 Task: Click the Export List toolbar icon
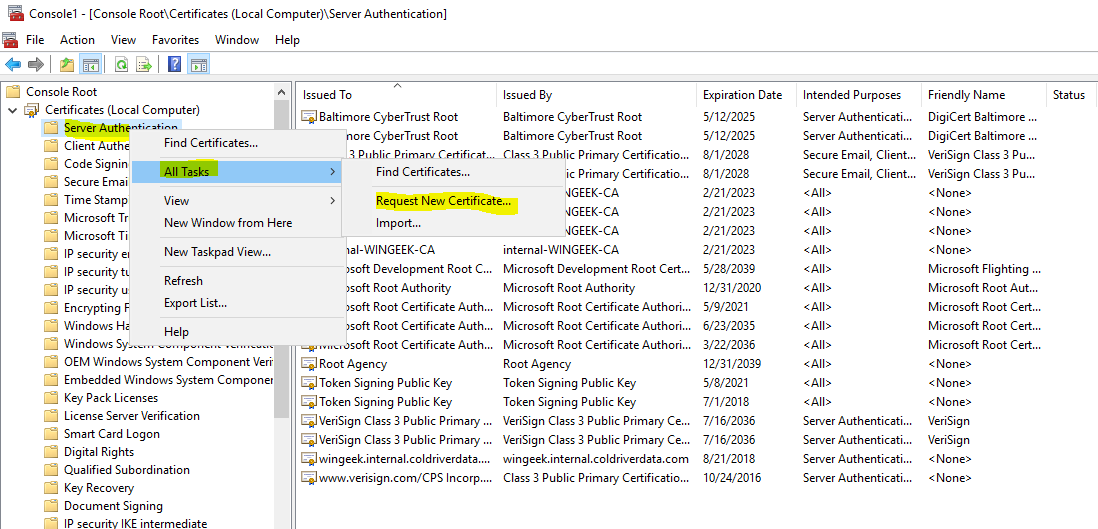(144, 65)
